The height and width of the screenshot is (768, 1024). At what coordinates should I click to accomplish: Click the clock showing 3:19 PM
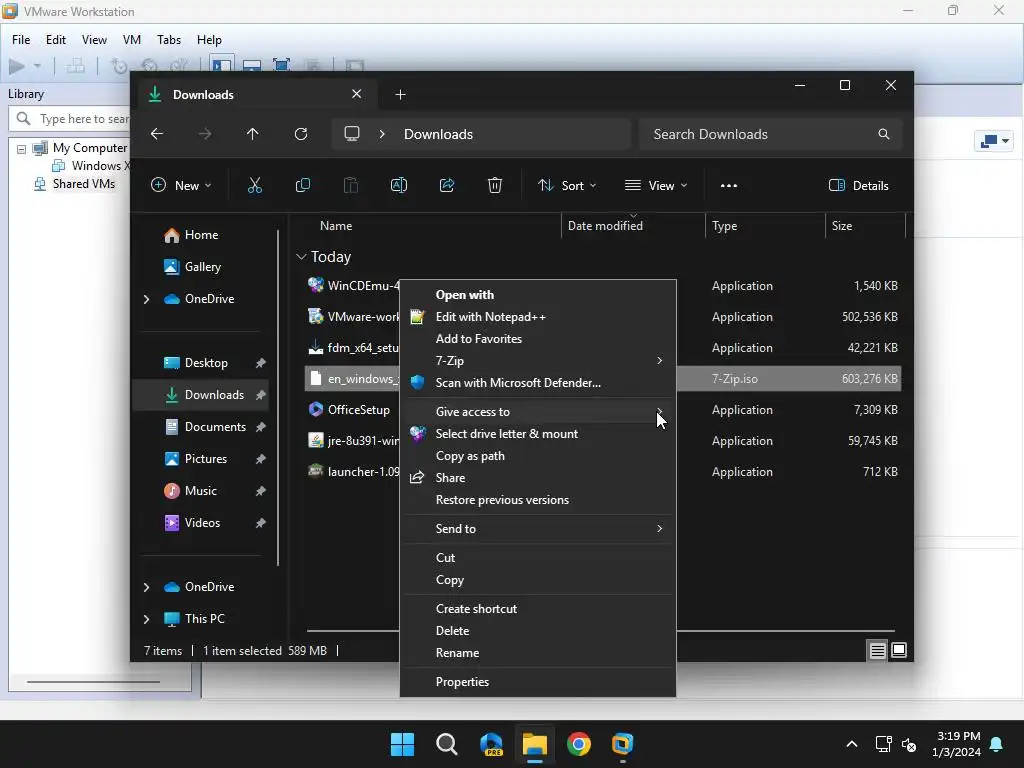point(957,736)
